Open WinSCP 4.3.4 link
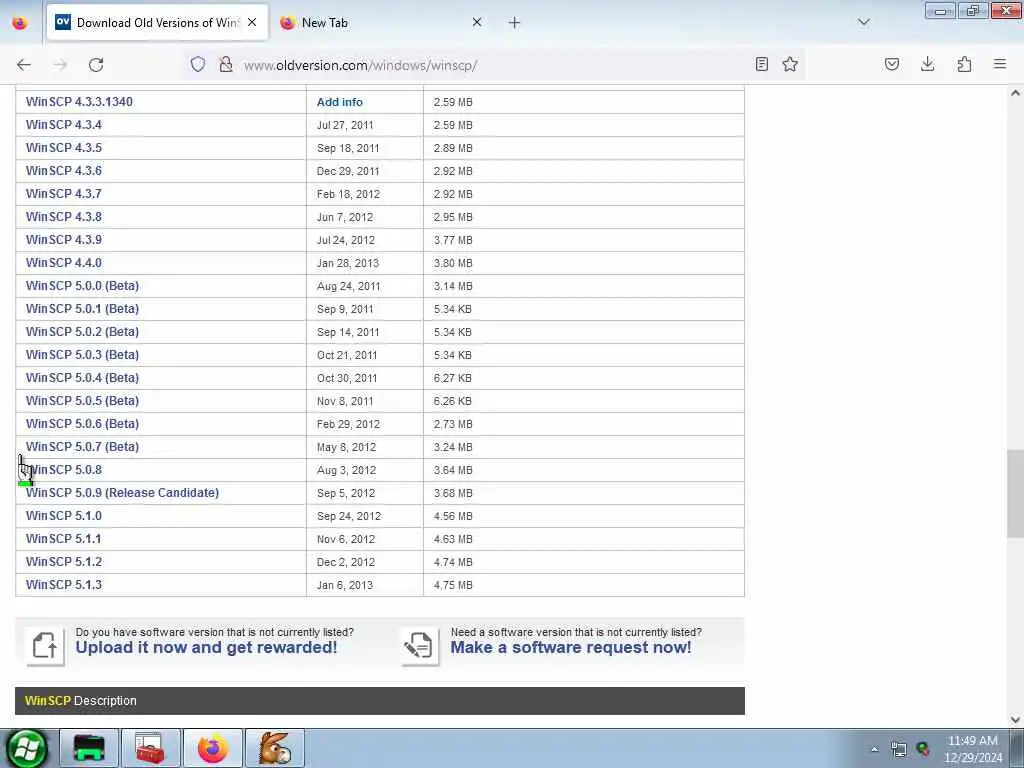 [63, 125]
